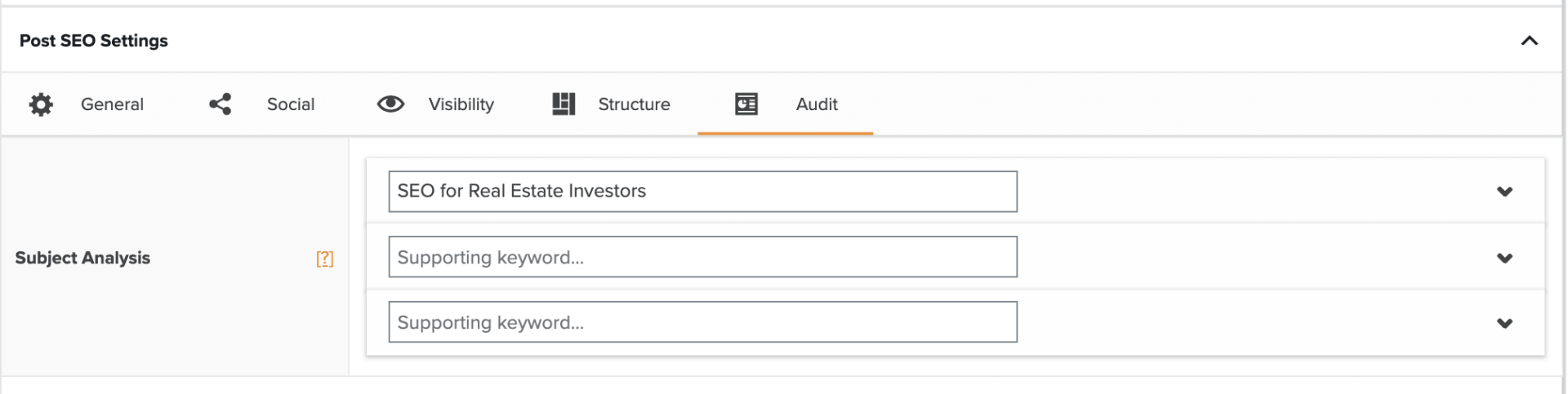Select the Audit tab label
The width and height of the screenshot is (1568, 394).
tap(817, 104)
